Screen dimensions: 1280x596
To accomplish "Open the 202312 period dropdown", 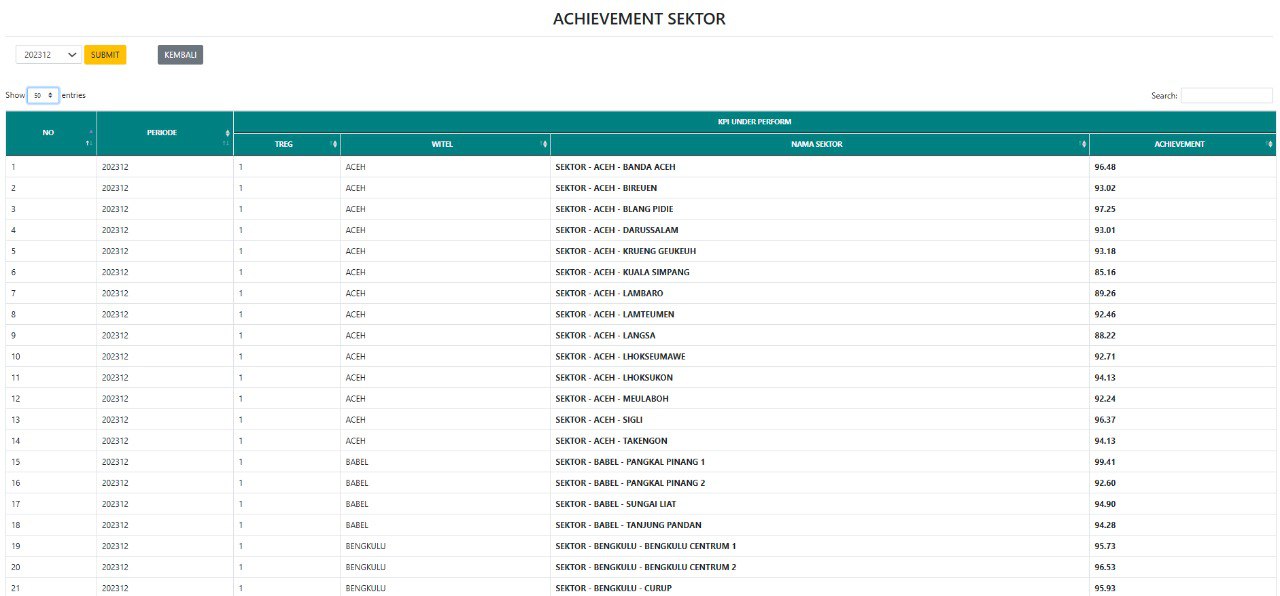I will [49, 55].
